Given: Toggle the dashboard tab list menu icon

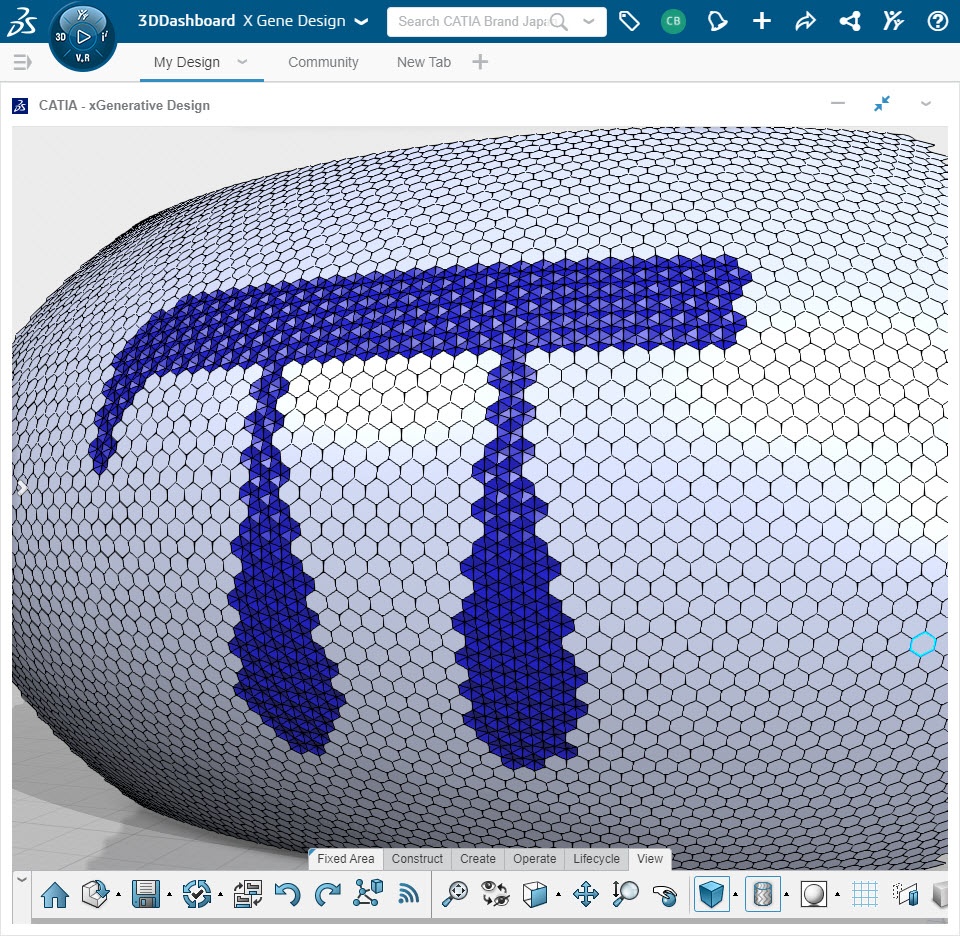Looking at the screenshot, I should [22, 62].
